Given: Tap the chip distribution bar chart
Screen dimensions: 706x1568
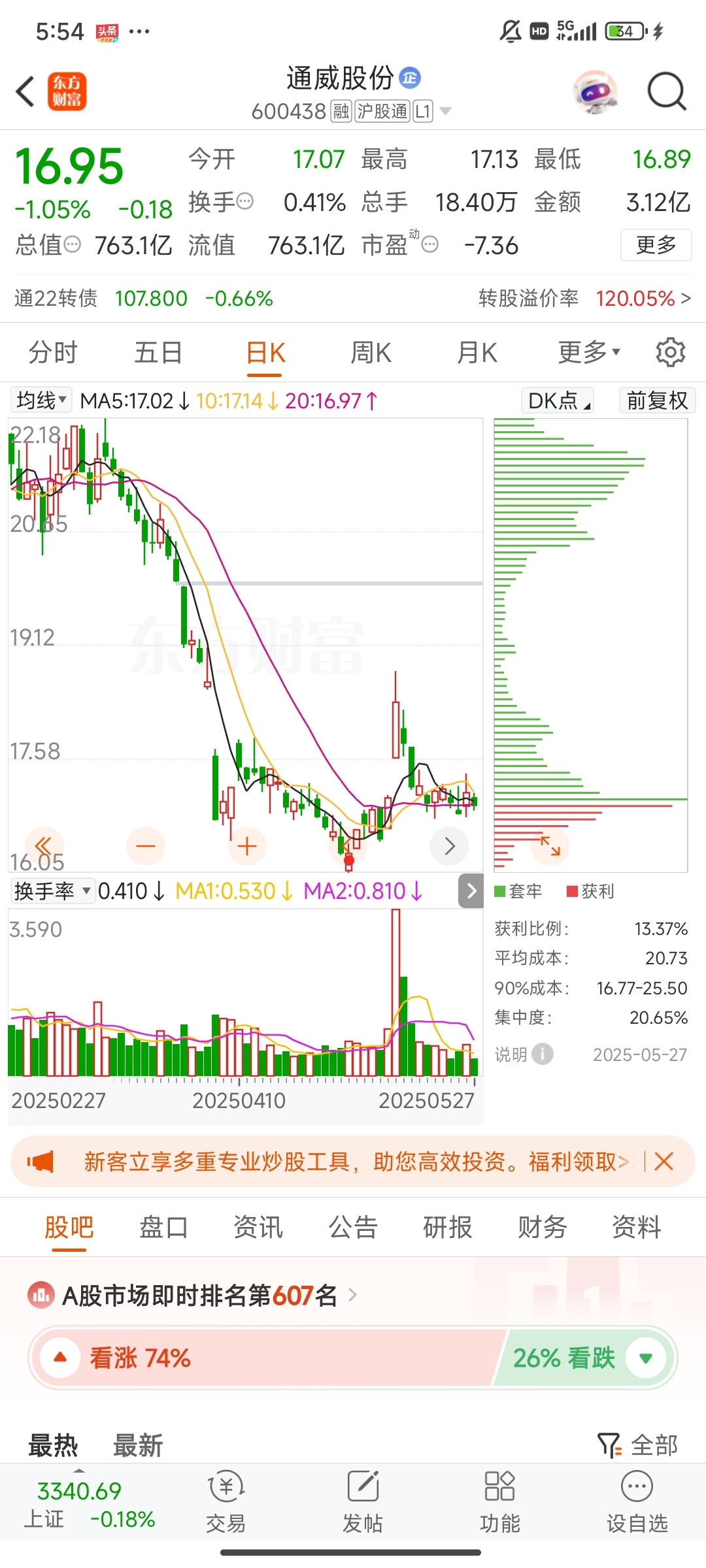Looking at the screenshot, I should (590, 645).
